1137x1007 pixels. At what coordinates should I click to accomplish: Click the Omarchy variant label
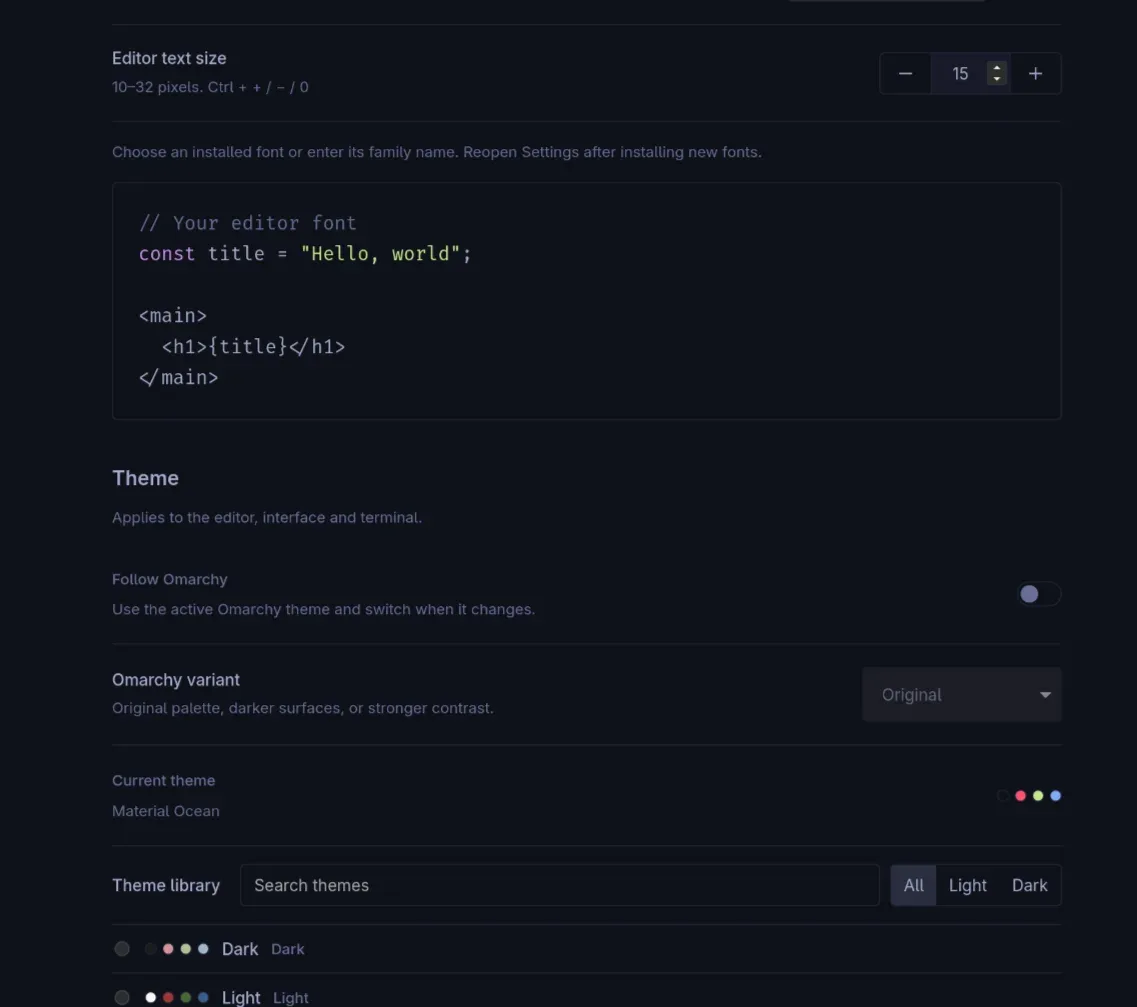point(175,680)
